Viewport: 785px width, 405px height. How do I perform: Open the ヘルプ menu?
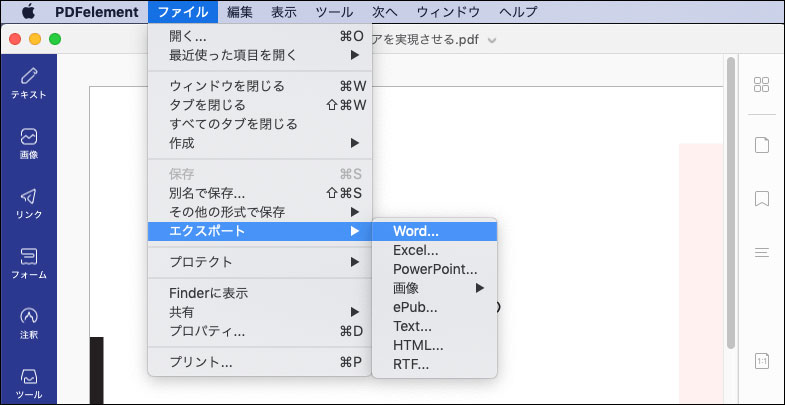[518, 12]
